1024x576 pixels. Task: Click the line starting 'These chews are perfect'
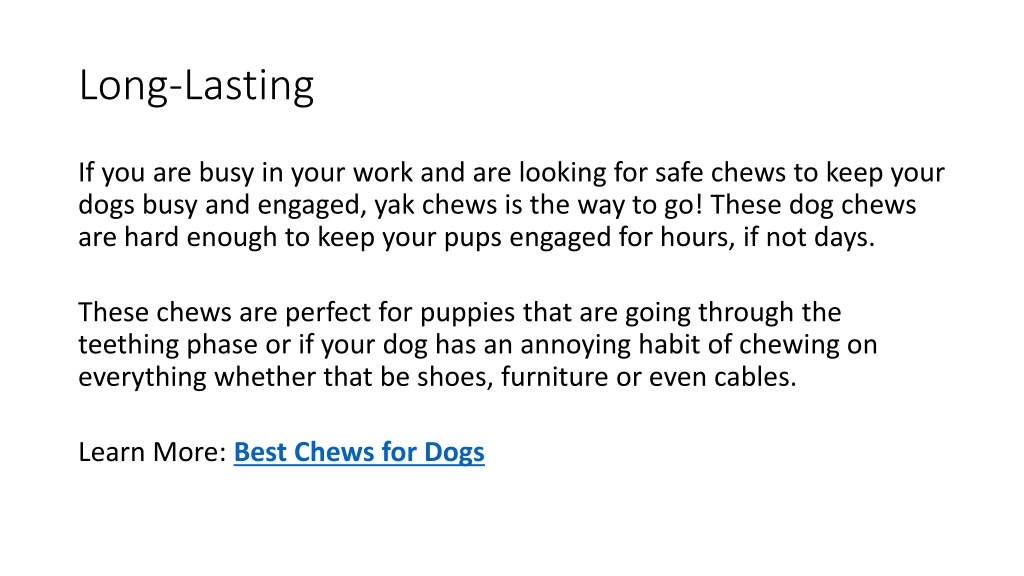pyautogui.click(x=460, y=312)
